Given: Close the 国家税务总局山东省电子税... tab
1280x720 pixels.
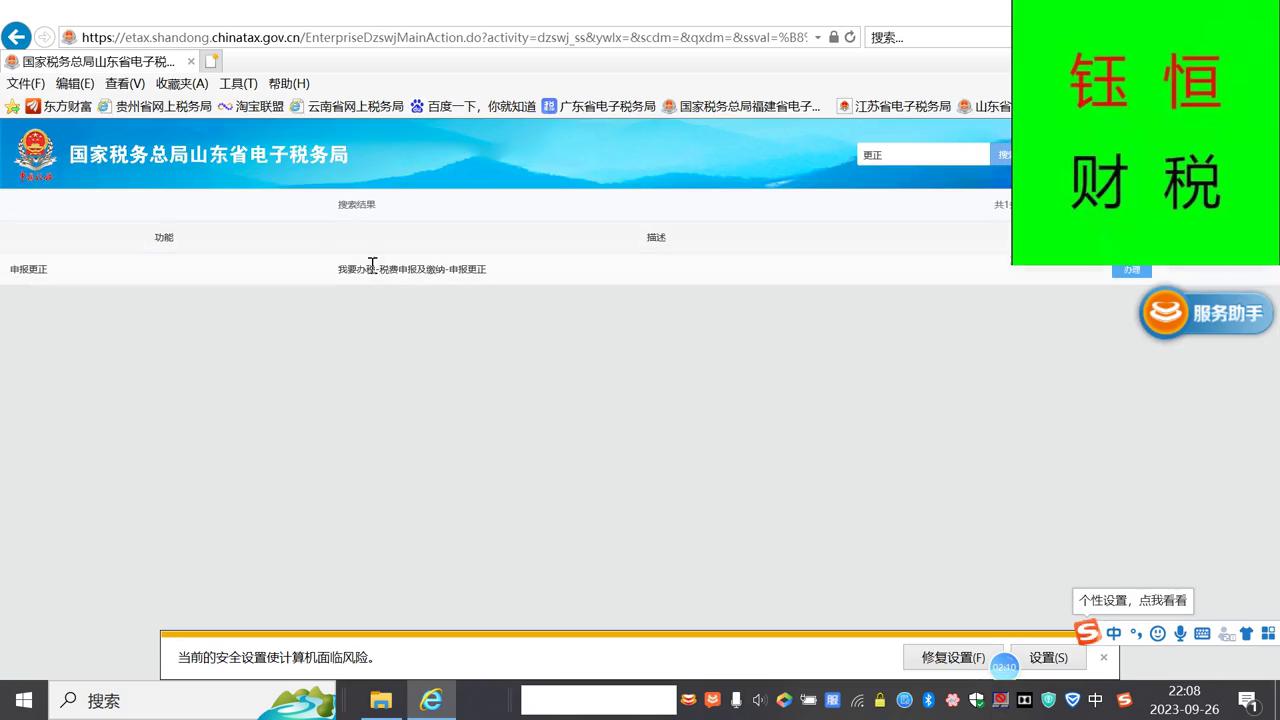Looking at the screenshot, I should tap(191, 62).
